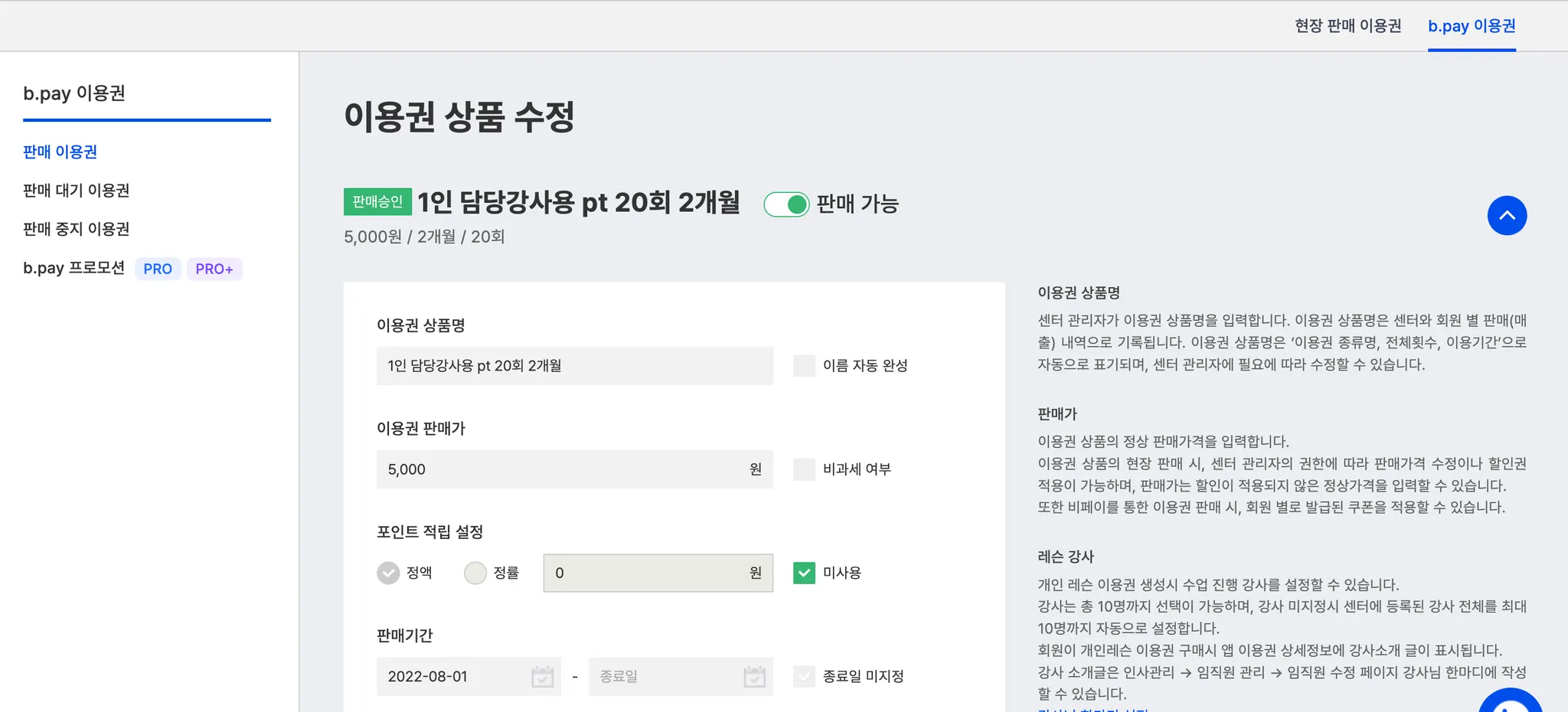
Task: Toggle the 판매 가능 switch
Action: pos(786,204)
